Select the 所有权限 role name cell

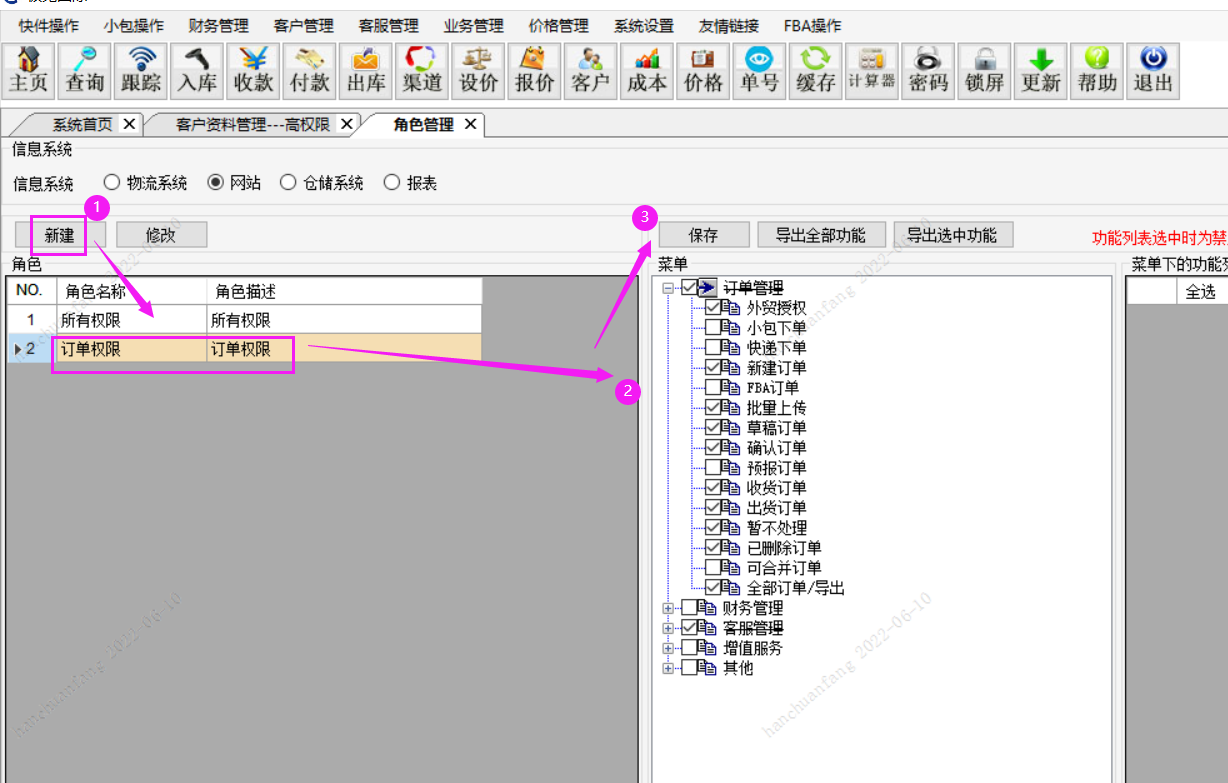click(x=131, y=321)
